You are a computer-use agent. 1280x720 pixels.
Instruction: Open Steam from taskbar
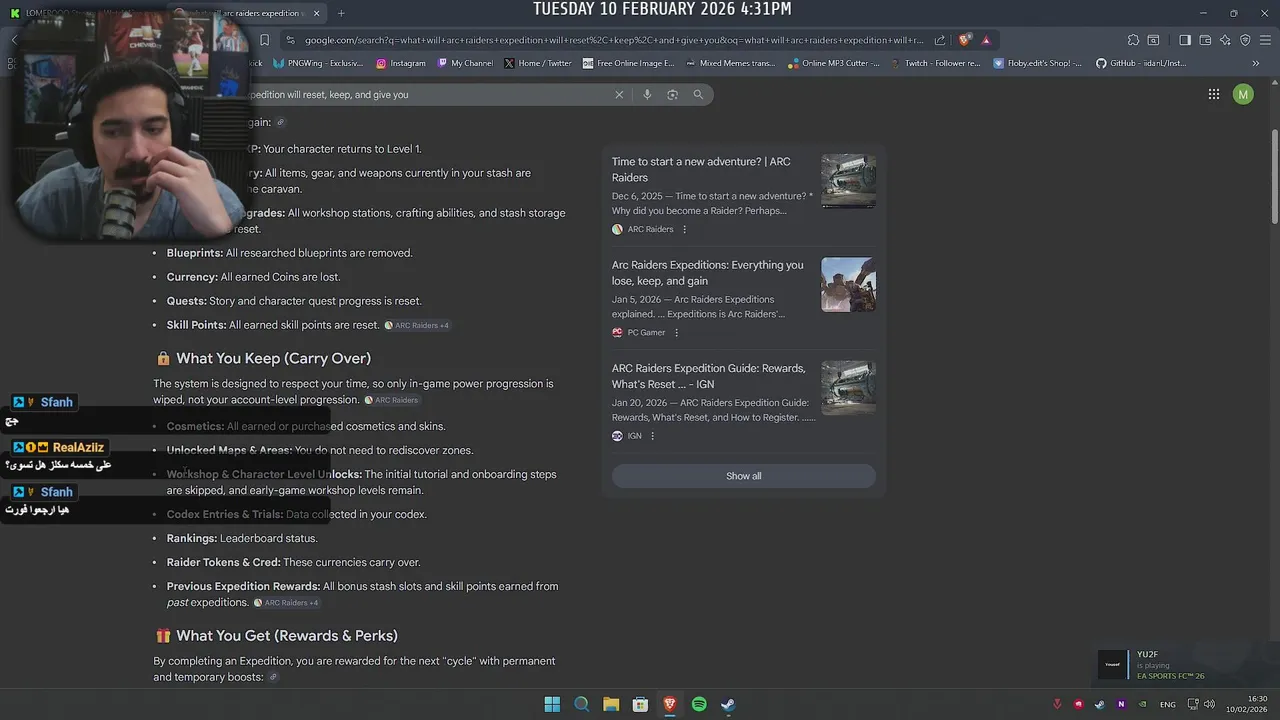(728, 704)
